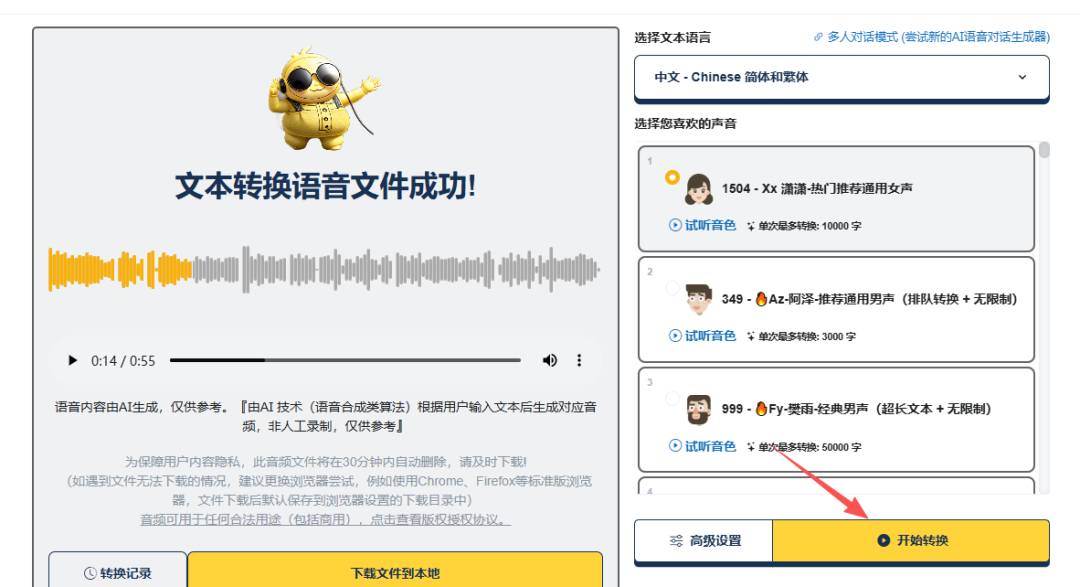1080x587 pixels.
Task: Preview 阿泽 voice via 试听音色
Action: (x=703, y=336)
